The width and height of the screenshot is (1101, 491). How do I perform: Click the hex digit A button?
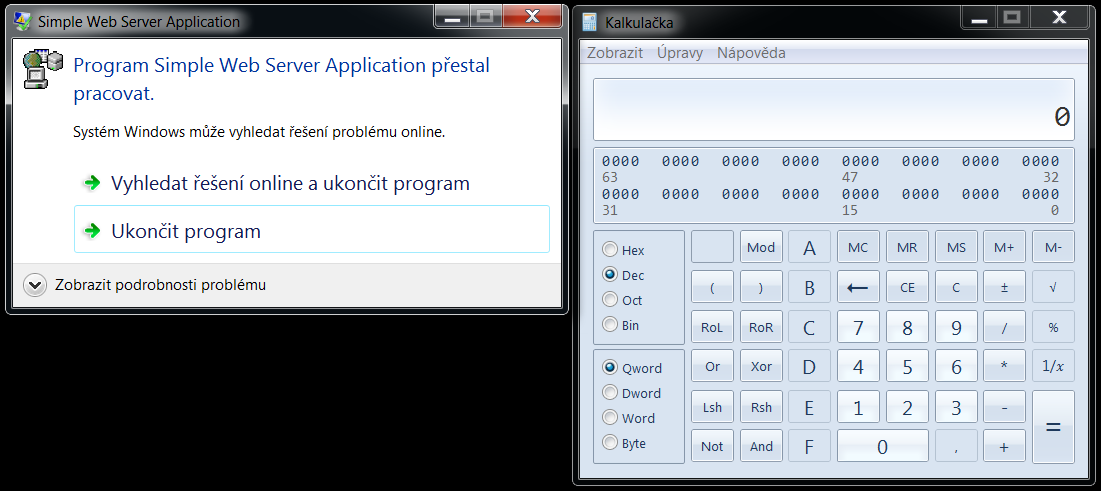(x=810, y=247)
